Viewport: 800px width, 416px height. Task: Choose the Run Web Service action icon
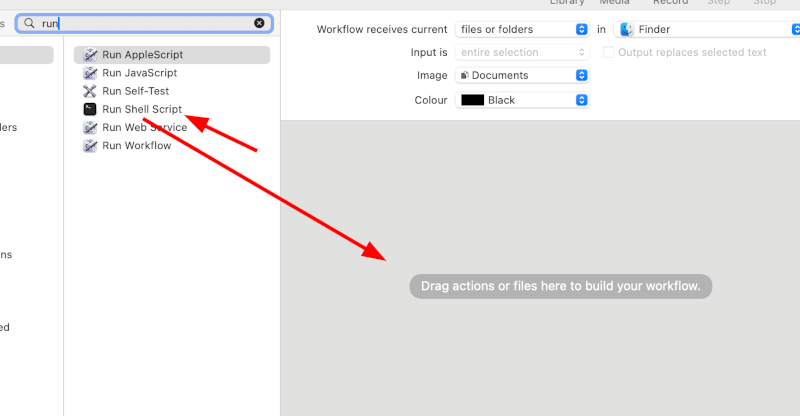coord(90,127)
